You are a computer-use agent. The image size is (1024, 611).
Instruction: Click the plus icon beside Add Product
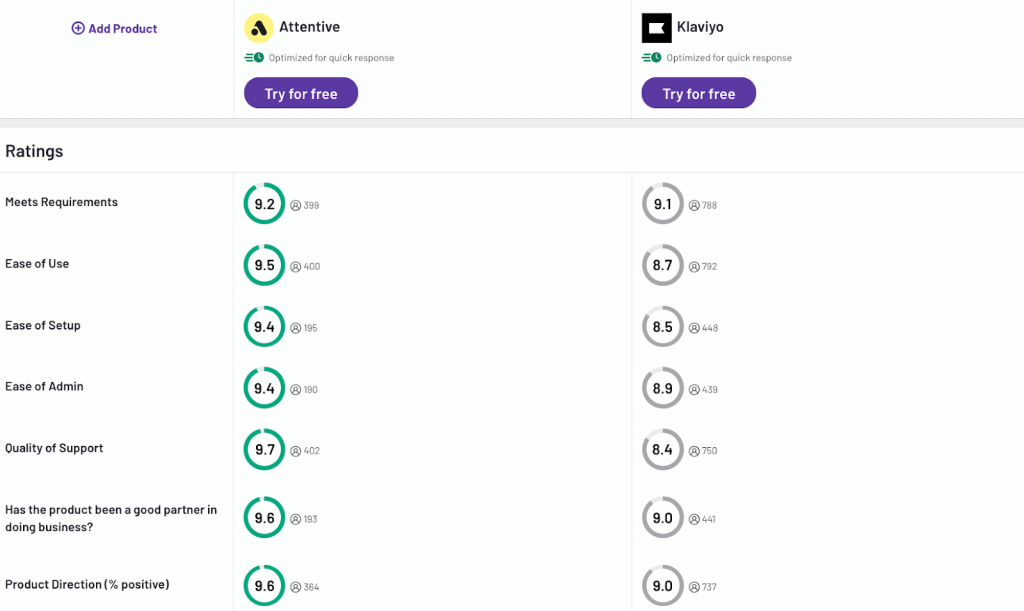(x=78, y=28)
